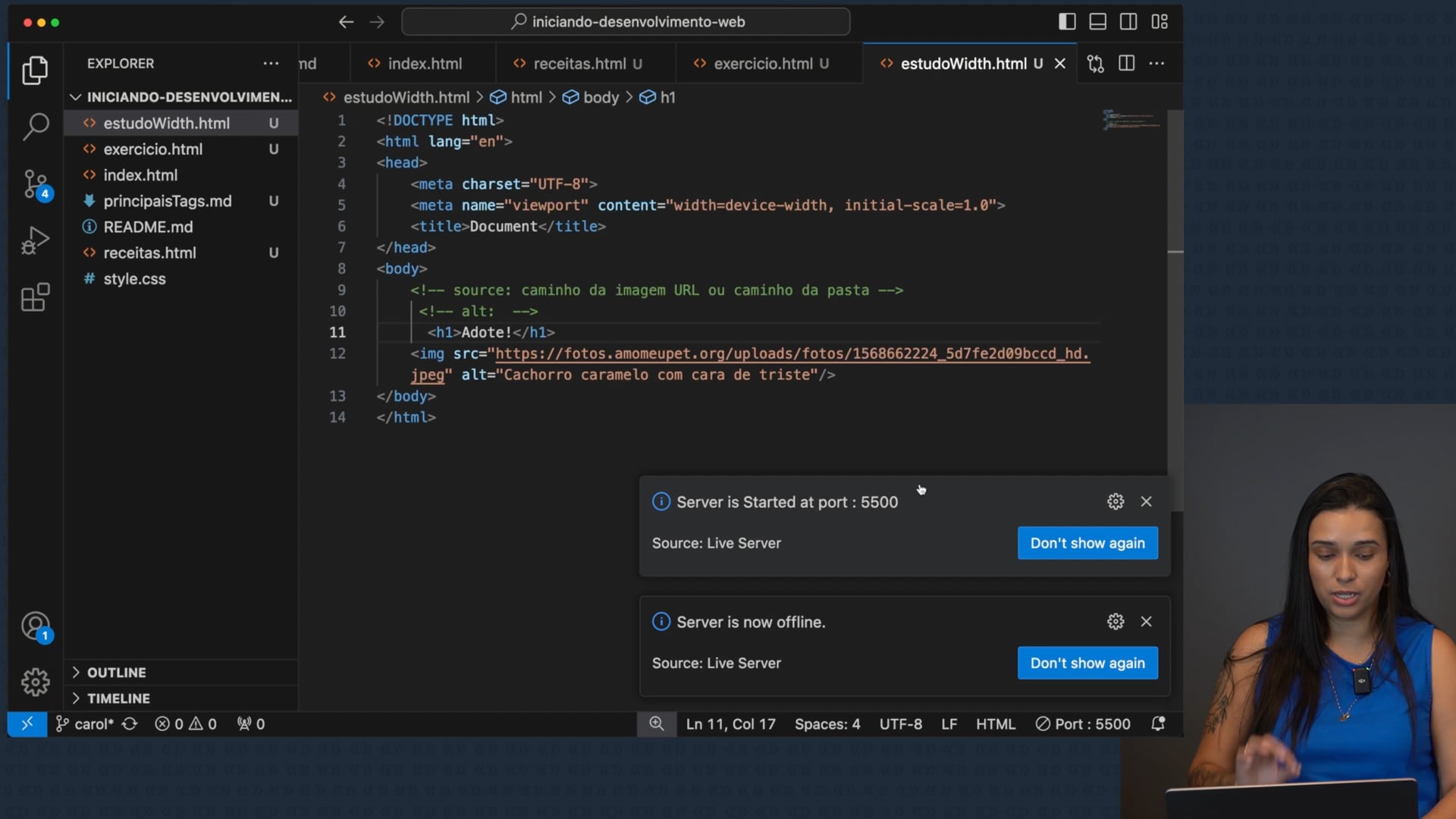This screenshot has width=1456, height=819.
Task: Click the editor minimap preview
Action: 1131,120
